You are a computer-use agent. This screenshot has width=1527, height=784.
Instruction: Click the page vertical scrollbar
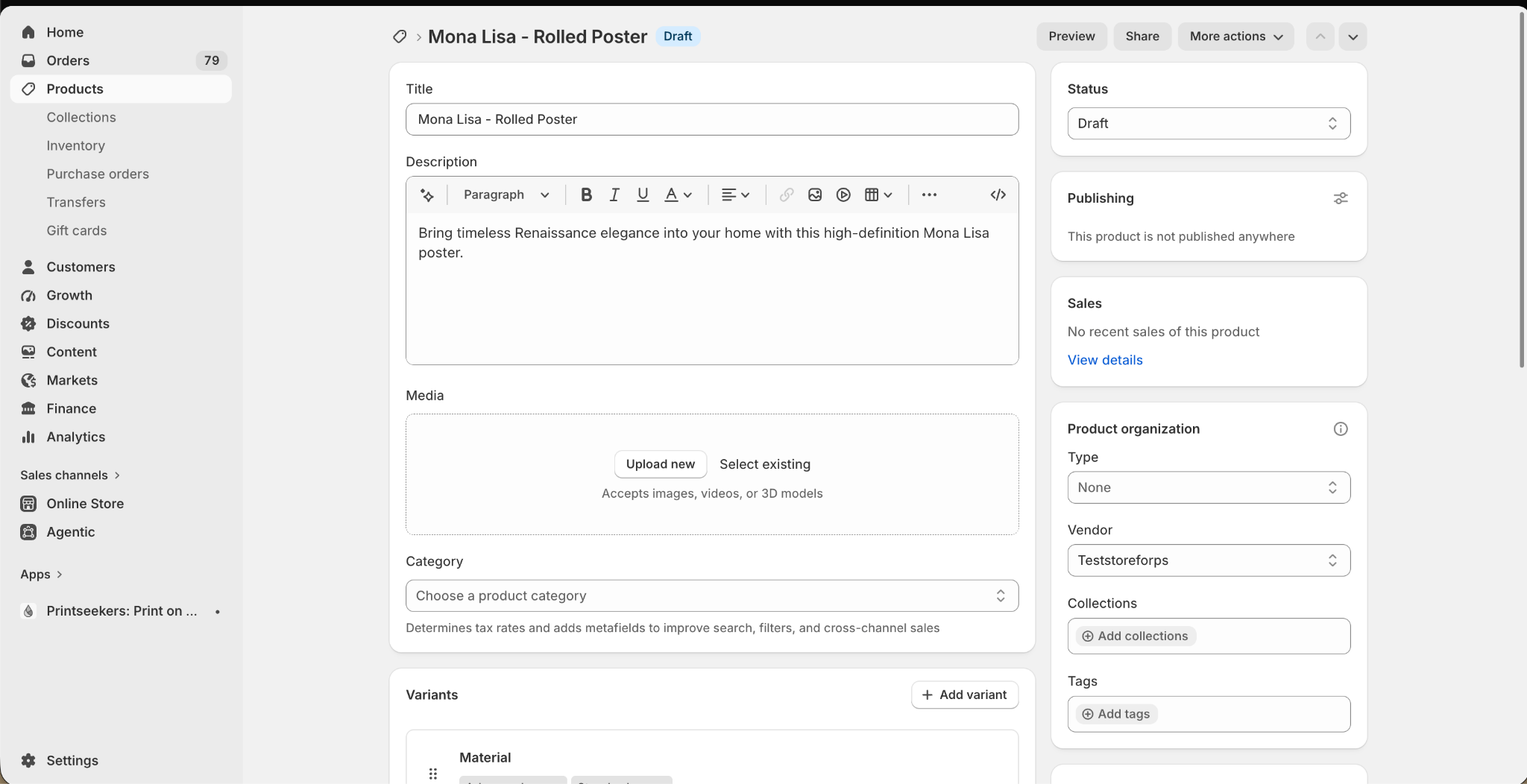[x=1522, y=189]
